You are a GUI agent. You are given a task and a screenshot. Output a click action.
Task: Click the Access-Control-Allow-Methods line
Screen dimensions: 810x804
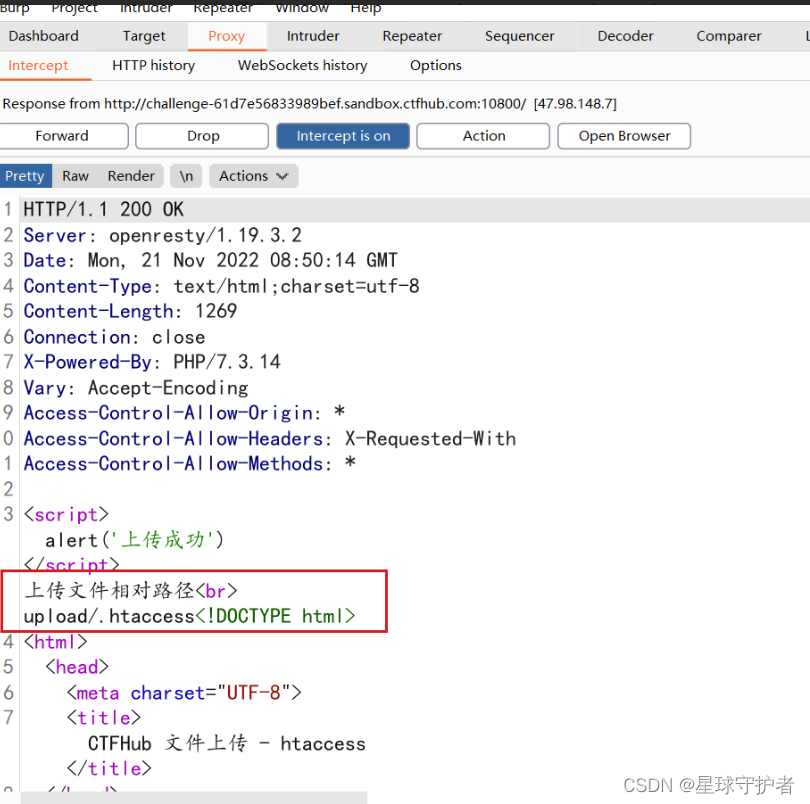point(190,464)
